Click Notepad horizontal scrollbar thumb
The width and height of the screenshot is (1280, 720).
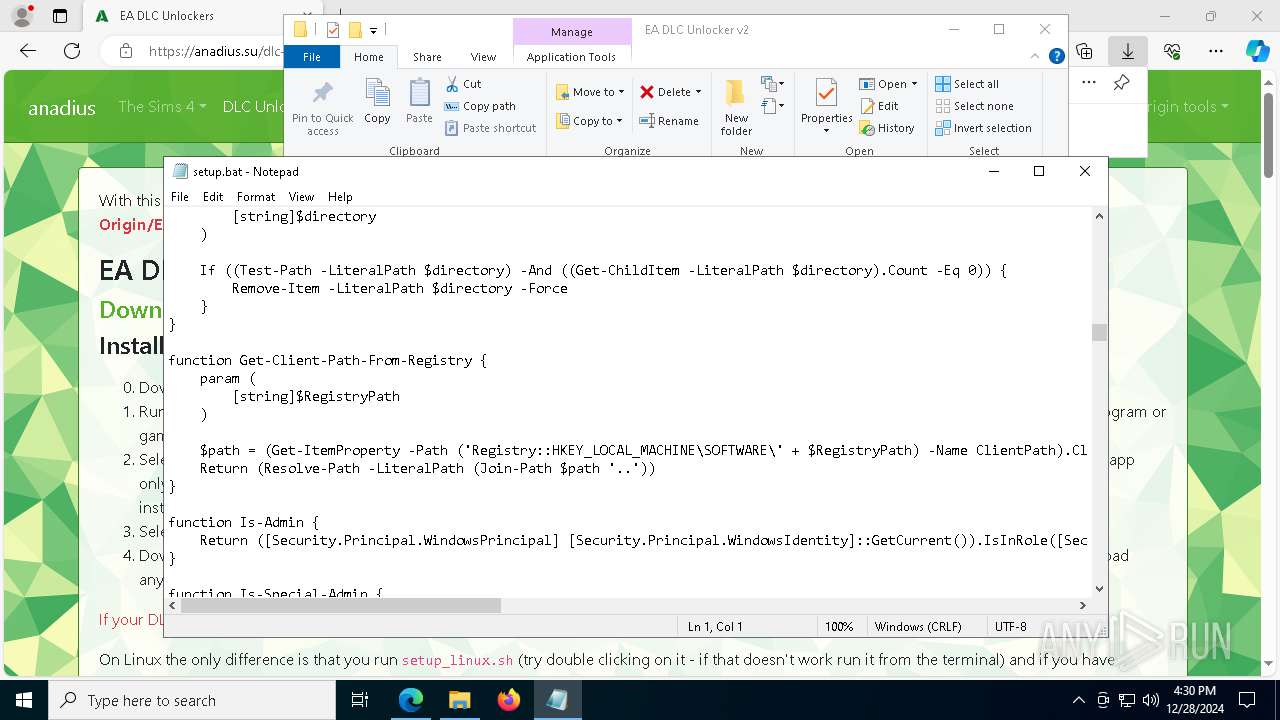click(x=340, y=605)
